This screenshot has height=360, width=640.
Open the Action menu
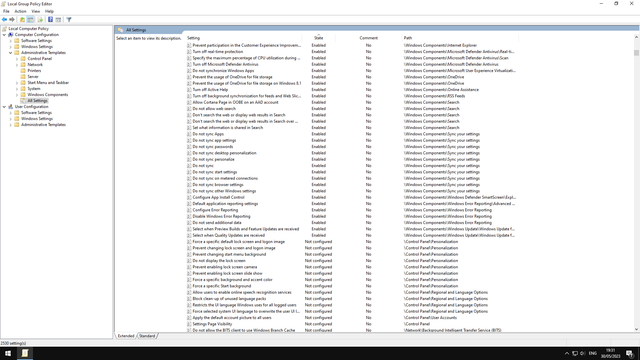20,11
